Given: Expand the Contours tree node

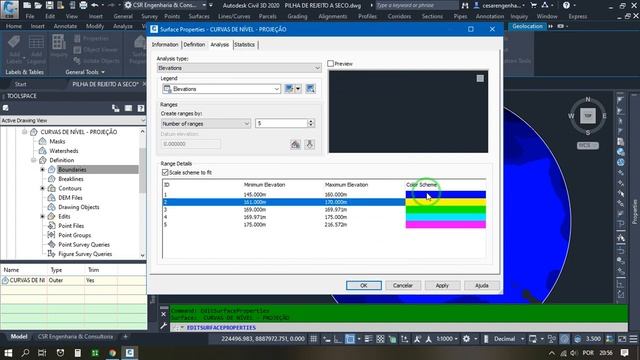Looking at the screenshot, I should click(42, 188).
